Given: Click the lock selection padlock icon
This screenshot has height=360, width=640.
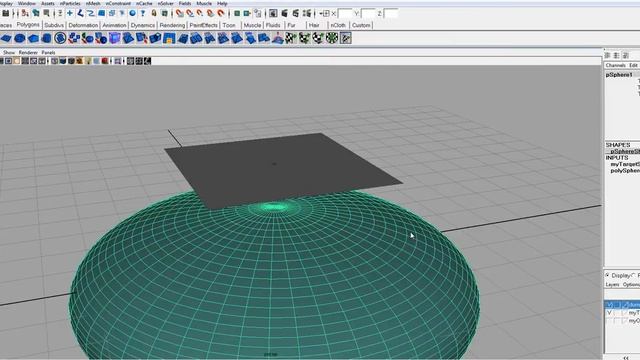Looking at the screenshot, I should tap(154, 13).
